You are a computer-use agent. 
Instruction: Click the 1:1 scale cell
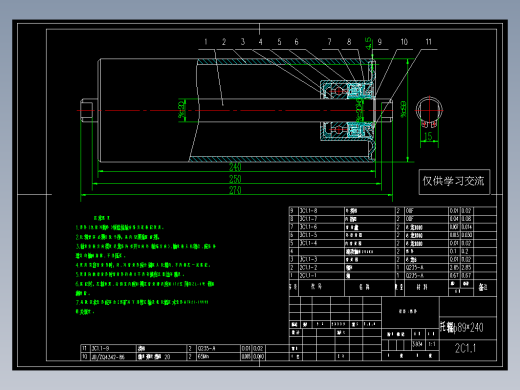tap(432, 344)
